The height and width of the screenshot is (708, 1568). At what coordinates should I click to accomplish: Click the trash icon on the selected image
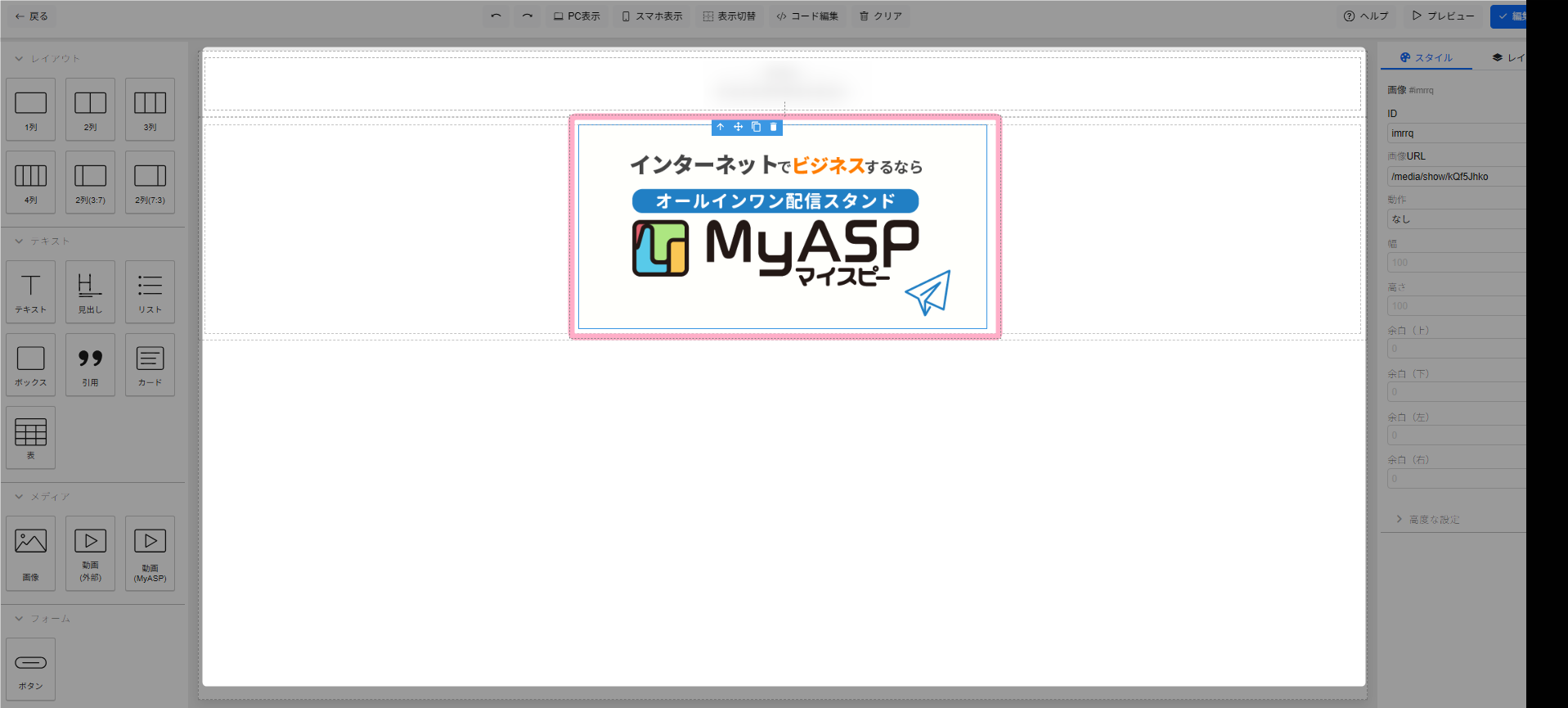tap(774, 127)
